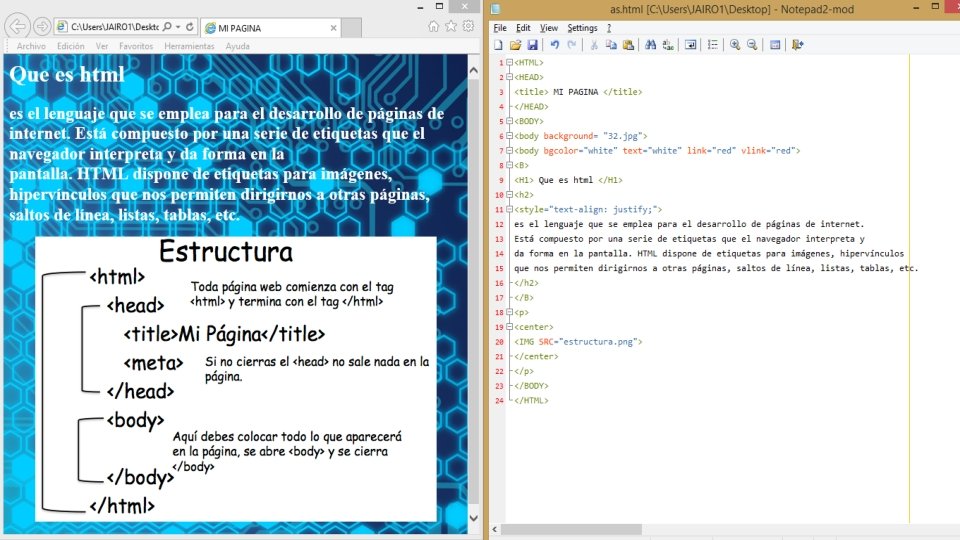The image size is (960, 540).
Task: Open the Replace text tool icon
Action: pyautogui.click(x=668, y=45)
